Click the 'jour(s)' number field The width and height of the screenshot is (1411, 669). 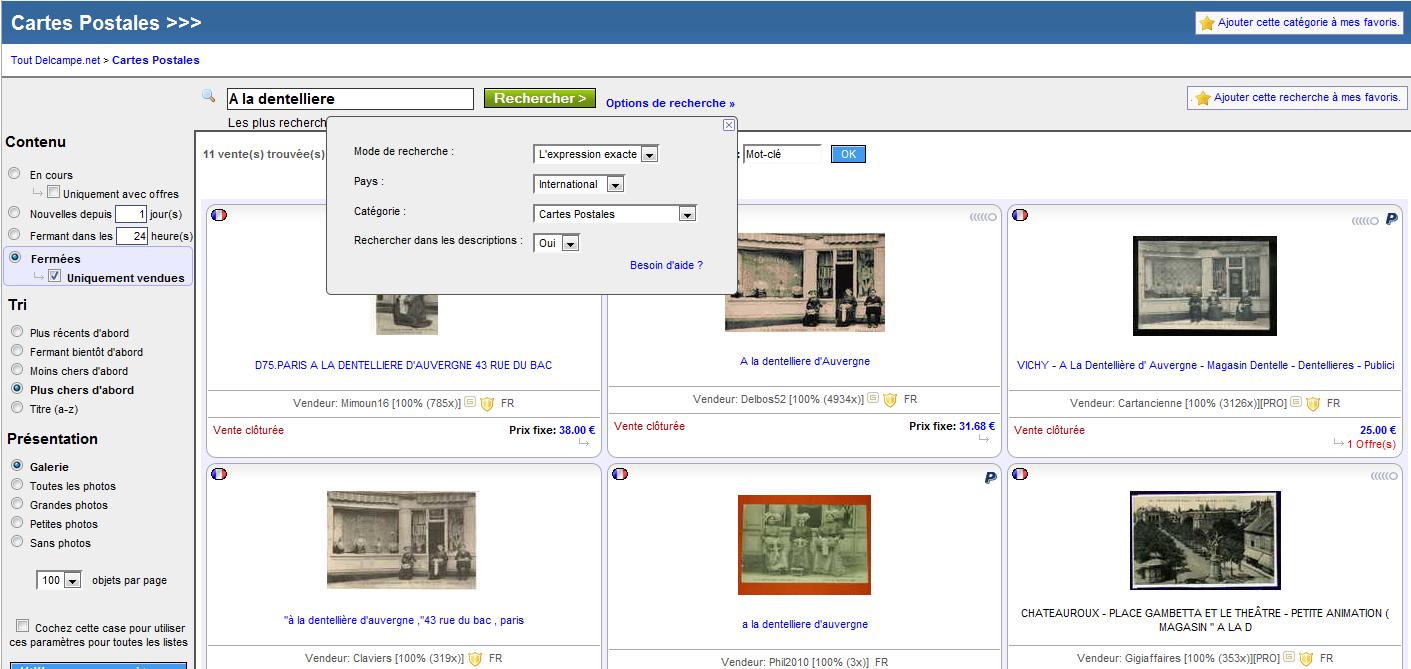[x=131, y=214]
